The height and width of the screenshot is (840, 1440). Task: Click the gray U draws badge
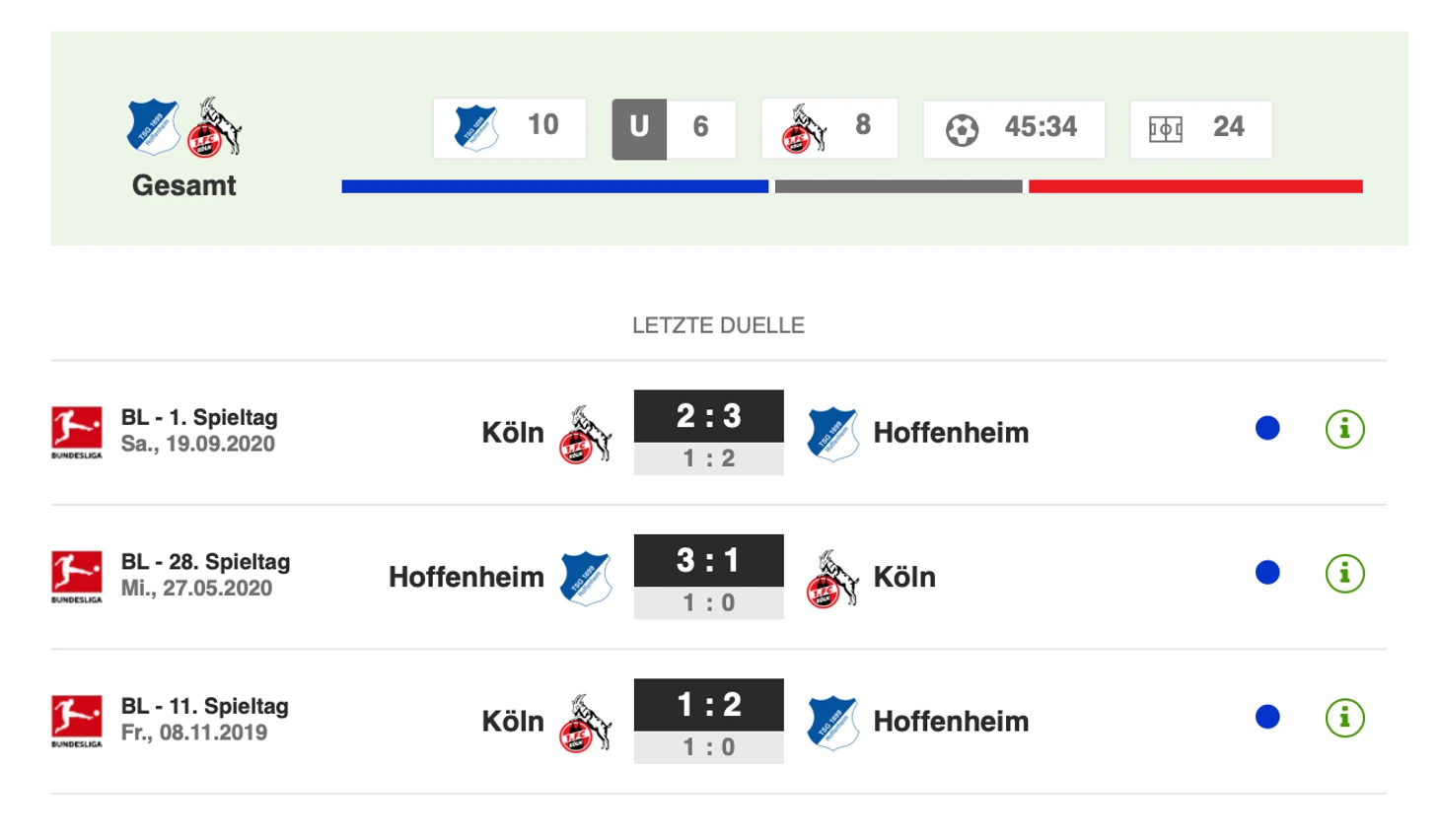click(x=639, y=128)
